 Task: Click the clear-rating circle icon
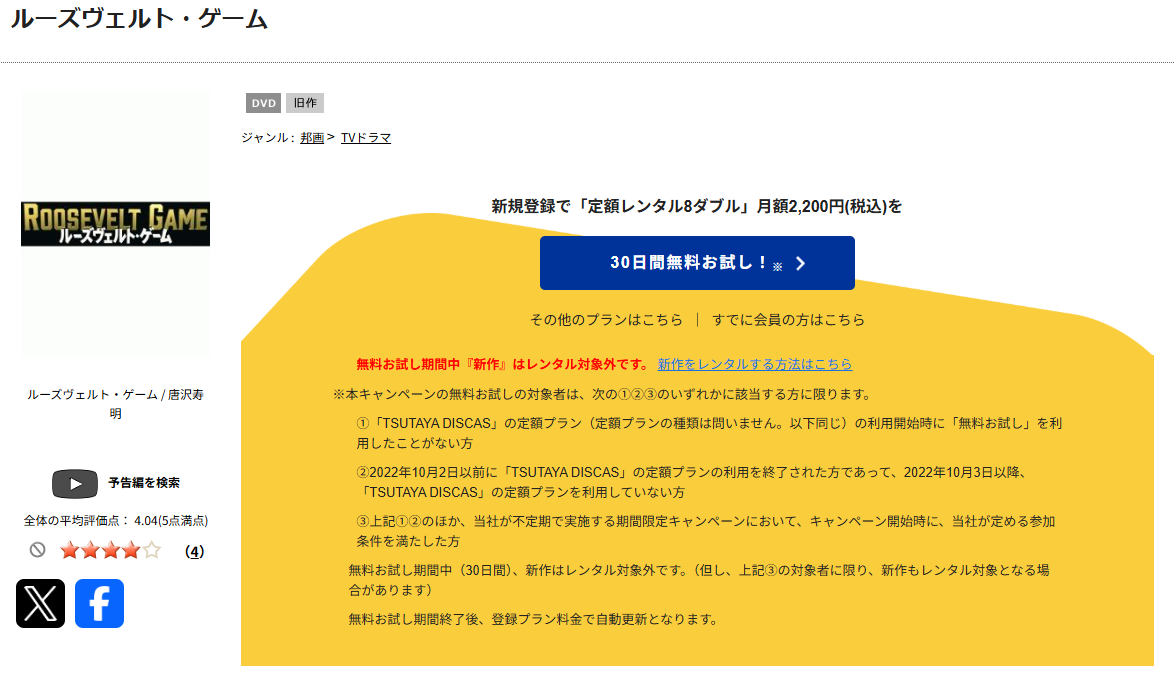tap(37, 550)
